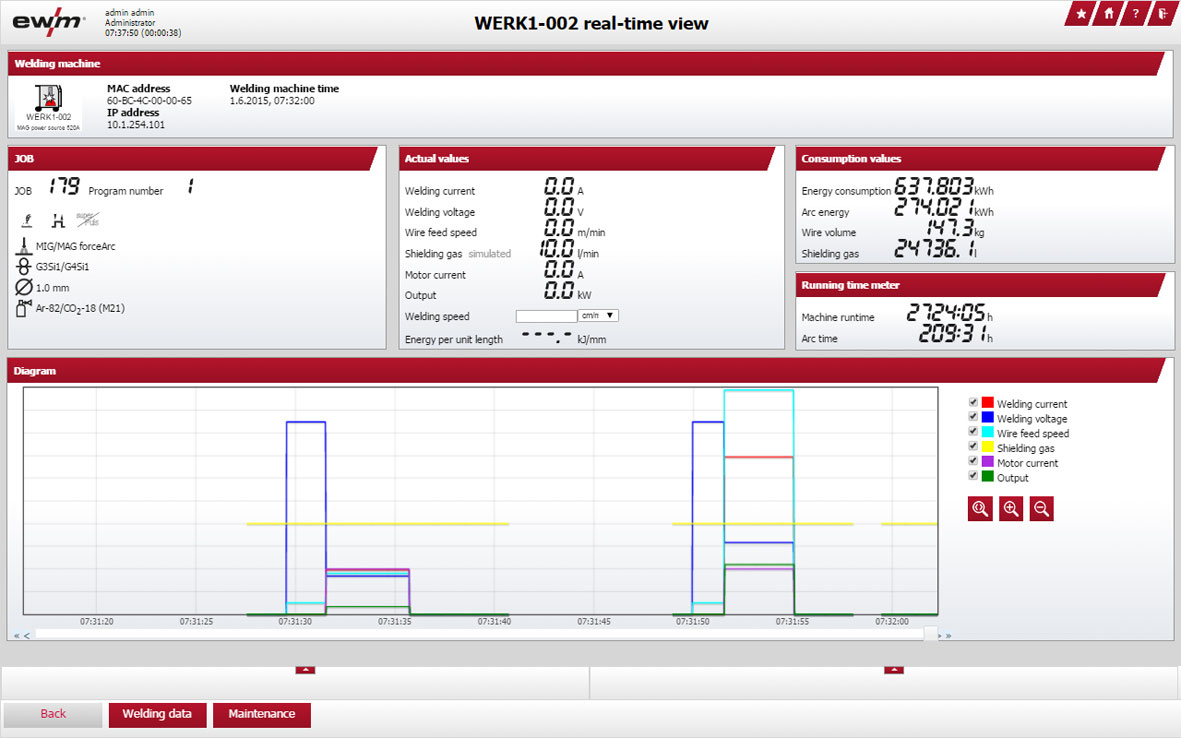Click the red Welding current color swatch
This screenshot has width=1181, height=738.
pyautogui.click(x=987, y=403)
